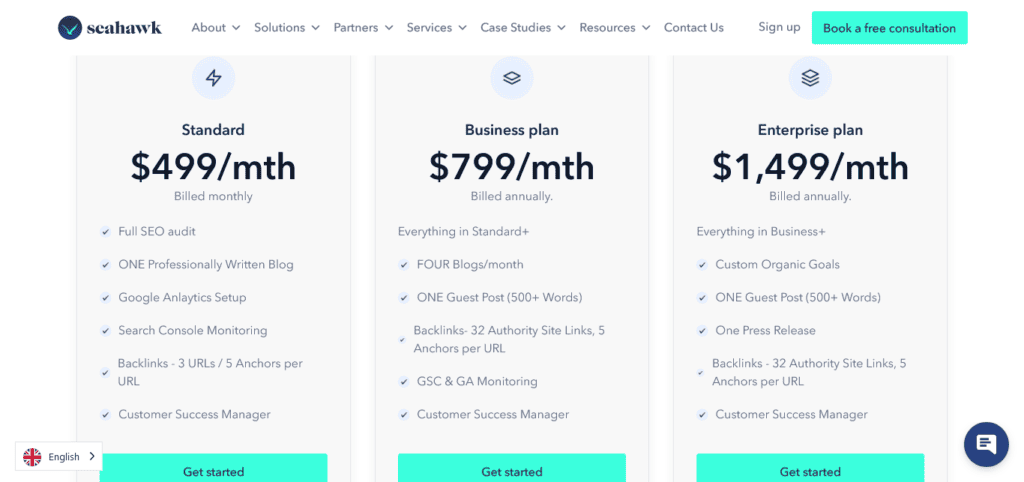This screenshot has height=482, width=1024.
Task: Click checkmark icon beside One Press Release
Action: [x=702, y=331]
